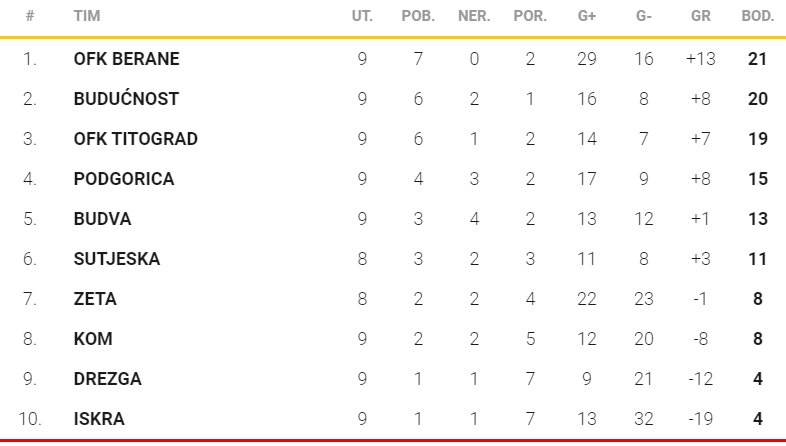Screen dimensions: 786x446
Task: Select DREZGA team name
Action: tap(107, 379)
